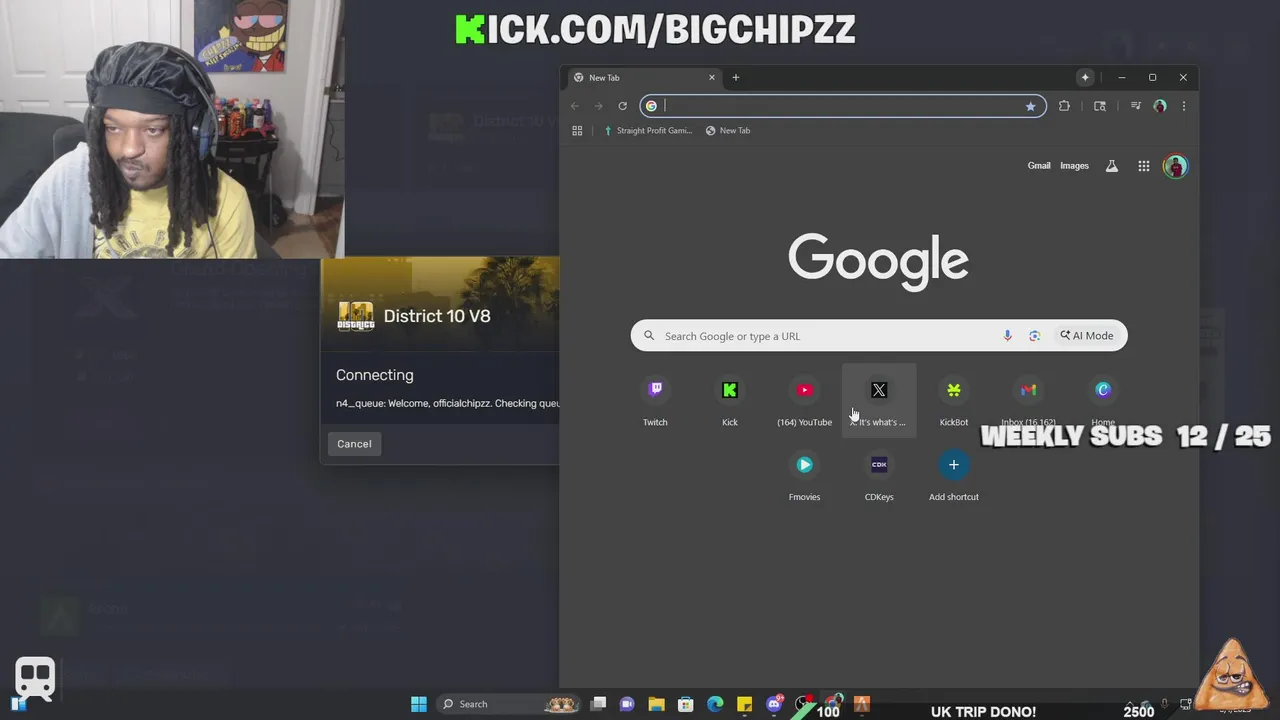Click the Gemini sparkle button in Chrome
Viewport: 1280px width, 720px height.
click(x=1085, y=77)
